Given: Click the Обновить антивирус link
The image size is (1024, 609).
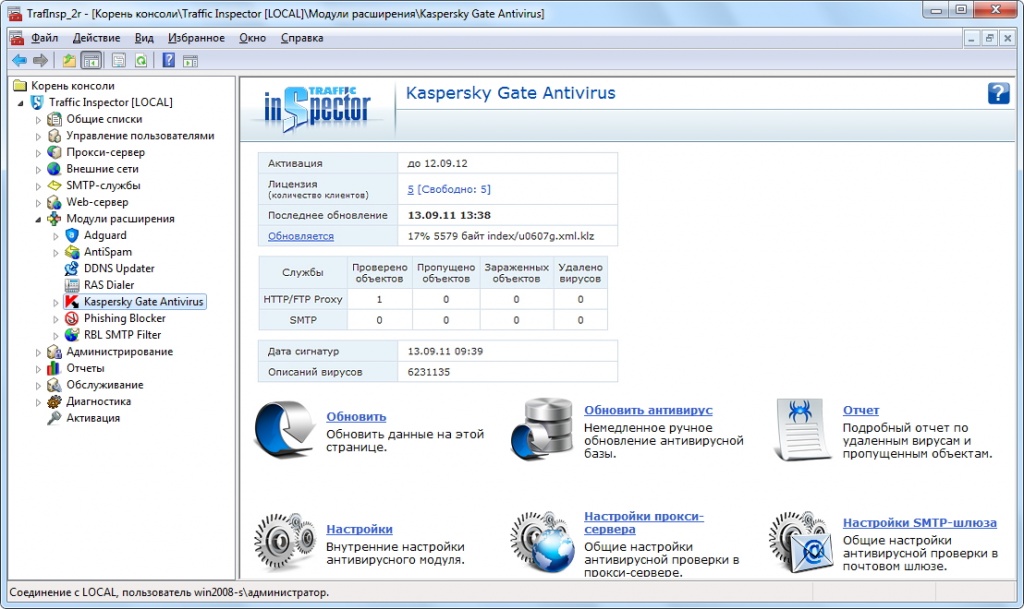Looking at the screenshot, I should click(648, 410).
